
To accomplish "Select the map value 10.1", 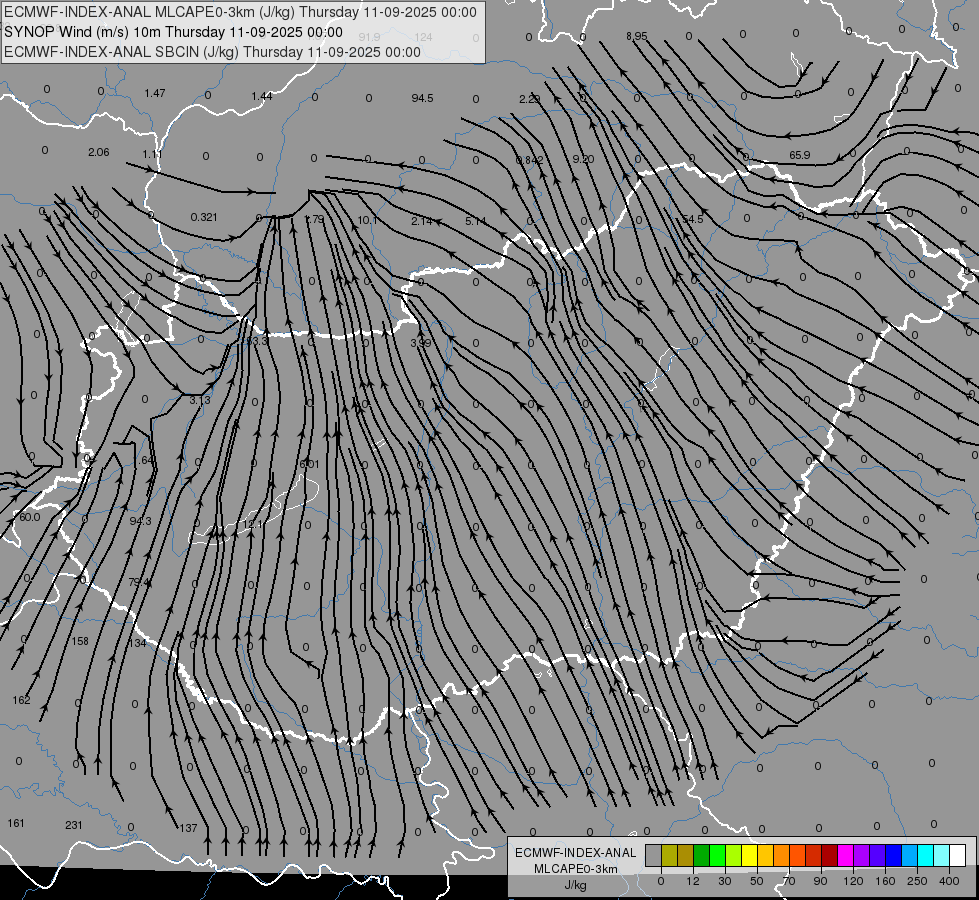I will 368,220.
